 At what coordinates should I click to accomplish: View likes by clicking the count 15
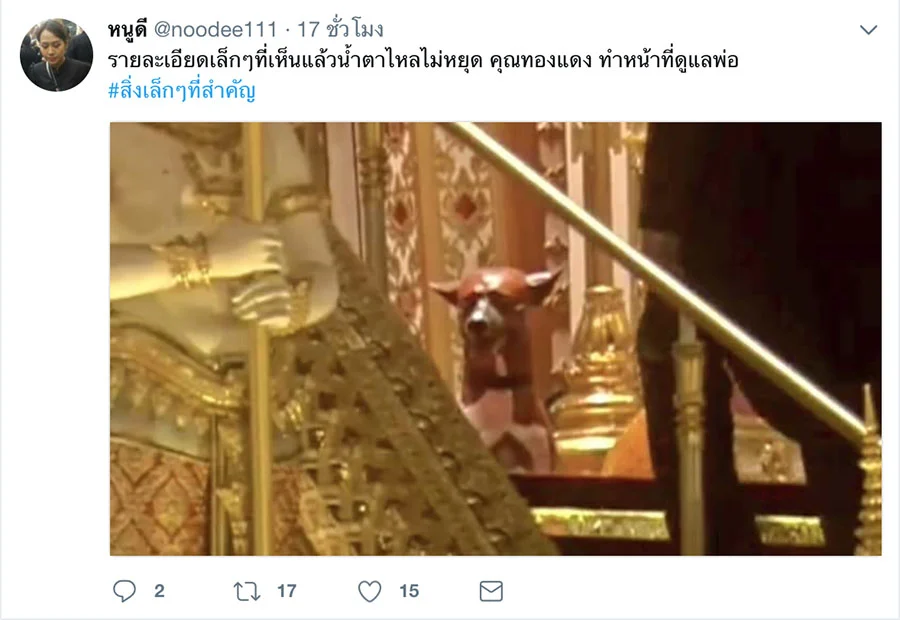[409, 591]
